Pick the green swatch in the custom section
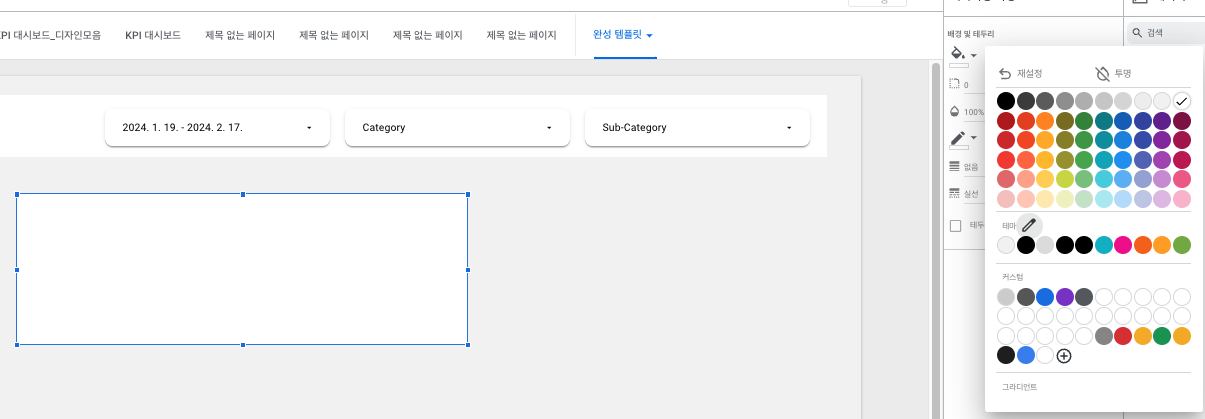 [x=1162, y=336]
